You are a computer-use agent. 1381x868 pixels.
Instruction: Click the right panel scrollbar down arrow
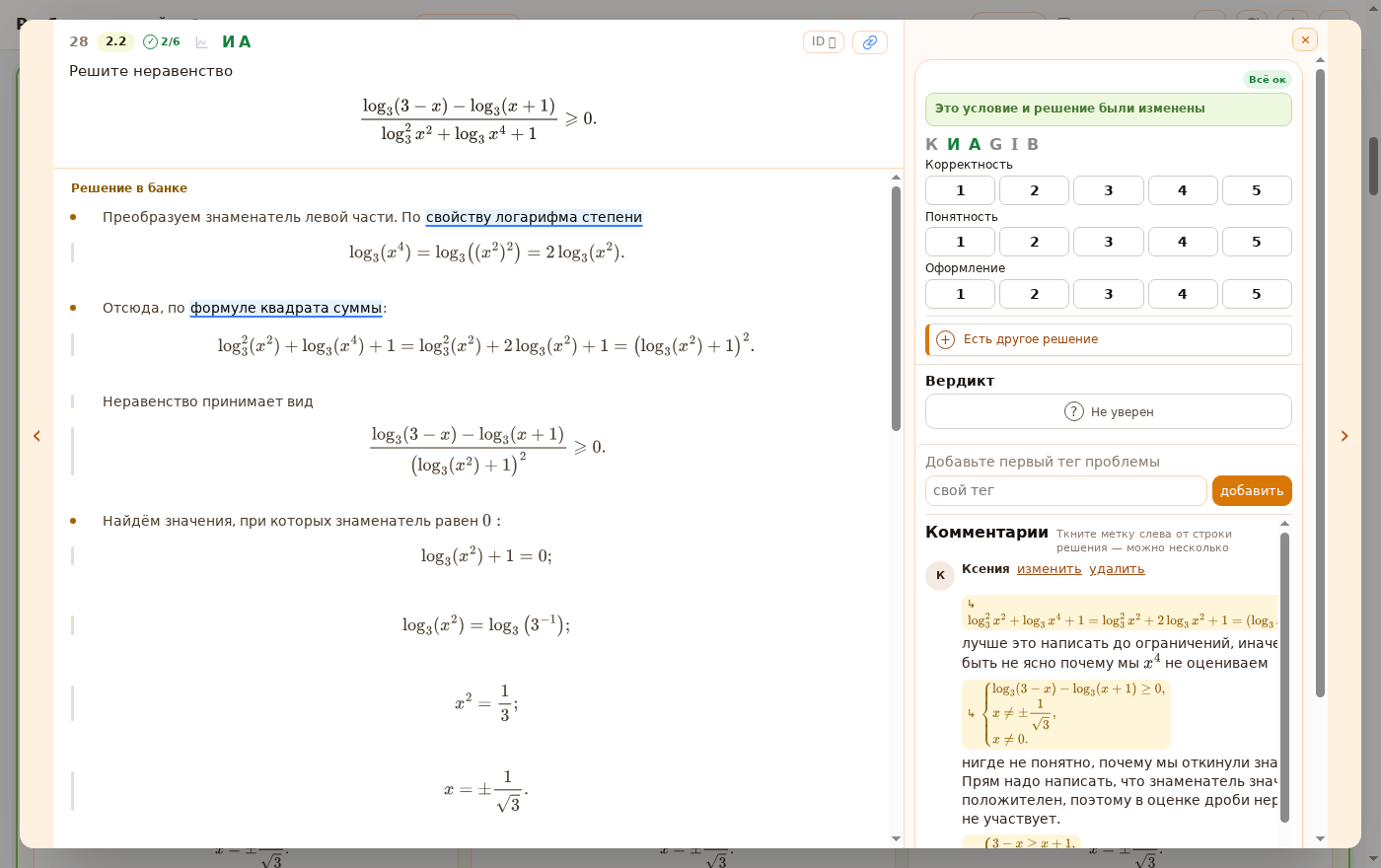[1320, 839]
